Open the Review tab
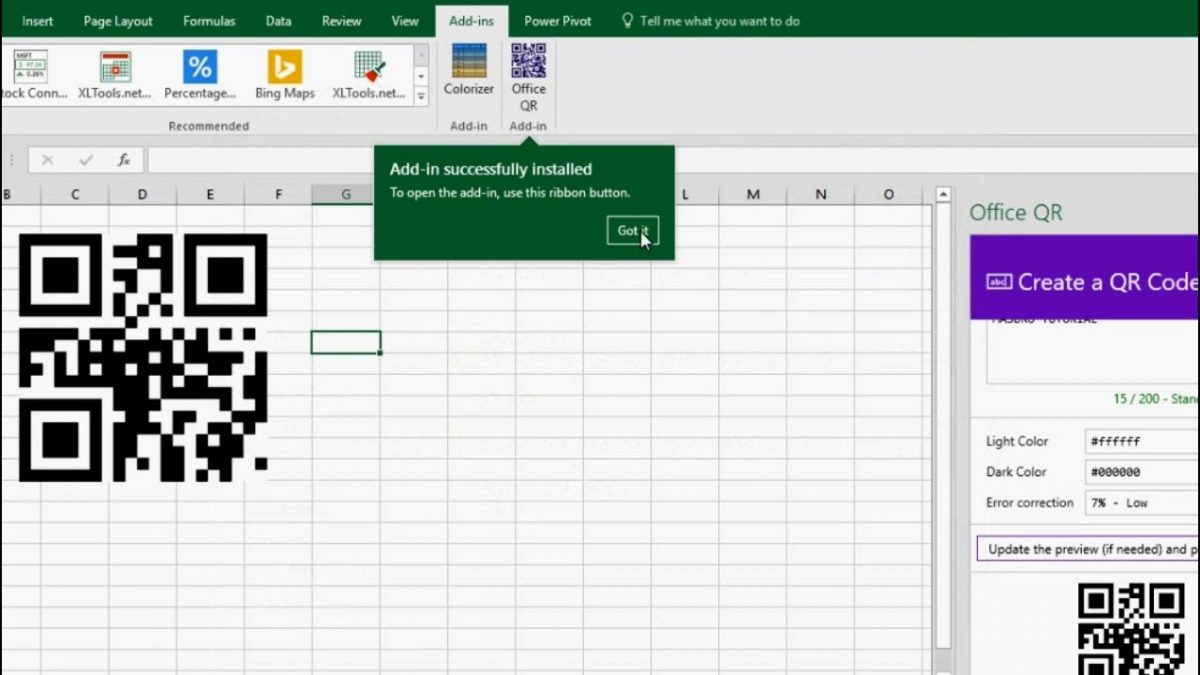The height and width of the screenshot is (675, 1200). (x=341, y=20)
